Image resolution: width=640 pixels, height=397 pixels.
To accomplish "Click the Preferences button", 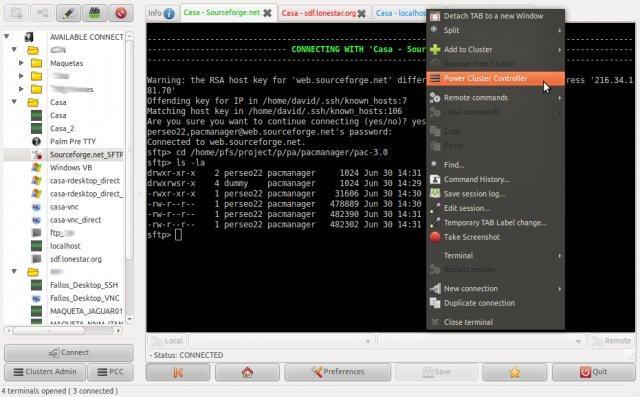I will click(x=337, y=372).
